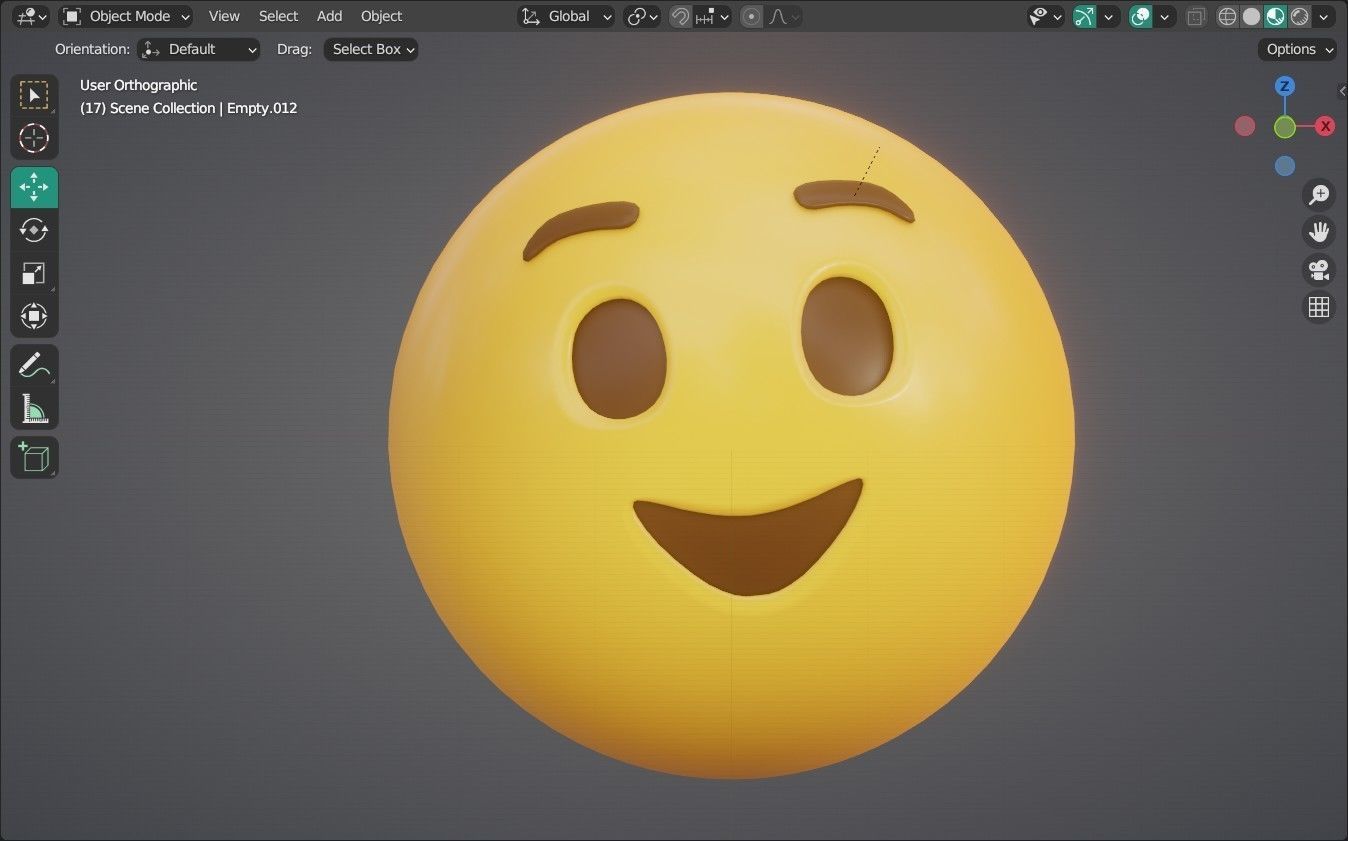Open the Object Mode dropdown

click(x=125, y=16)
